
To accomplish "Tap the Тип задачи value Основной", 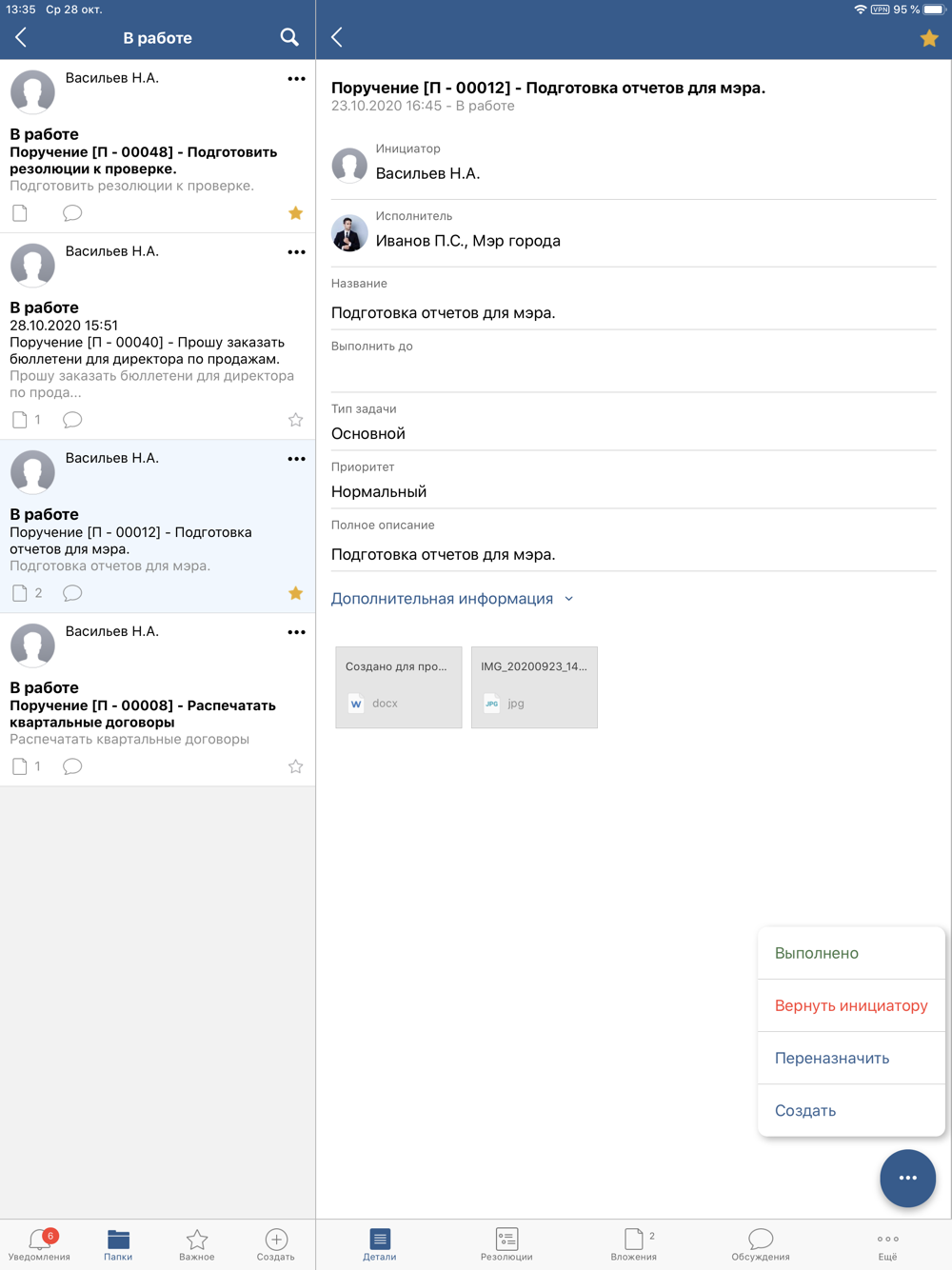I will tap(368, 434).
